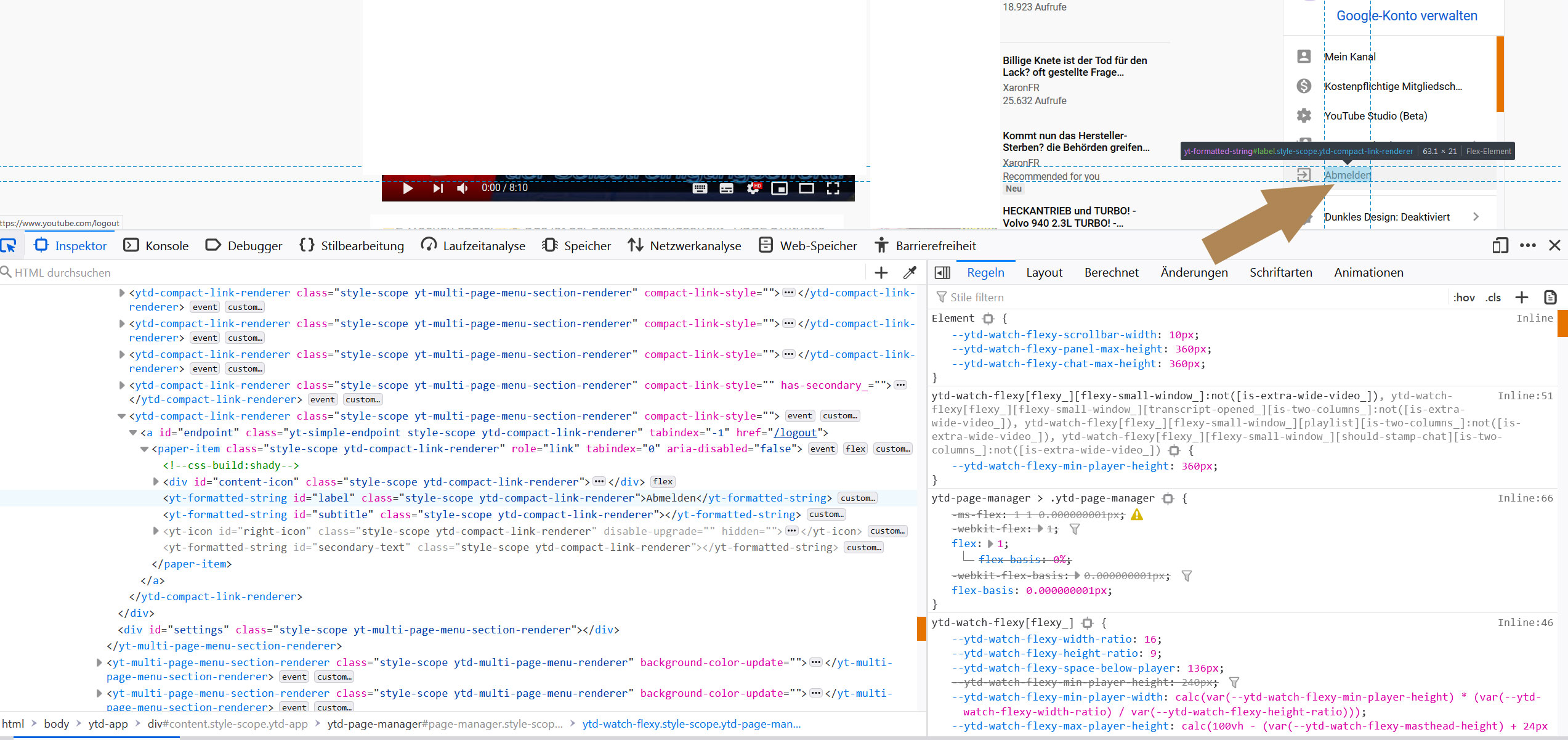The image size is (1568, 740).
Task: Open the Layout tab in sidebar
Action: (x=1044, y=272)
